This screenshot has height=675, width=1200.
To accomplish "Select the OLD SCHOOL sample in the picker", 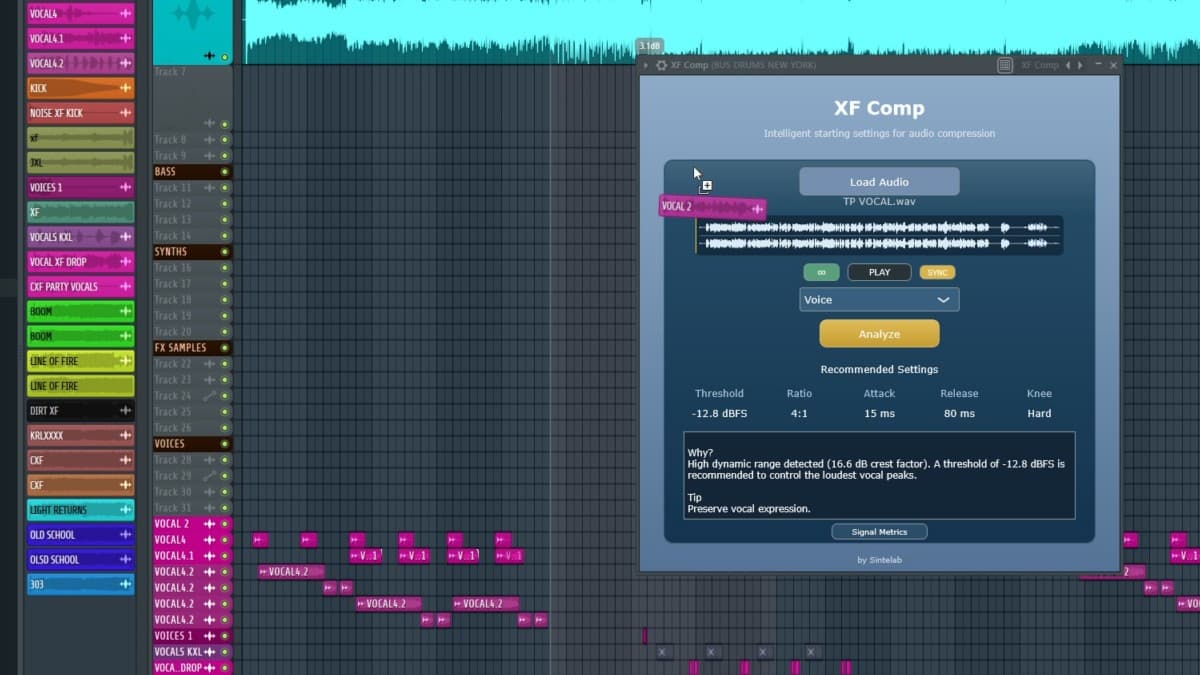I will pos(80,535).
